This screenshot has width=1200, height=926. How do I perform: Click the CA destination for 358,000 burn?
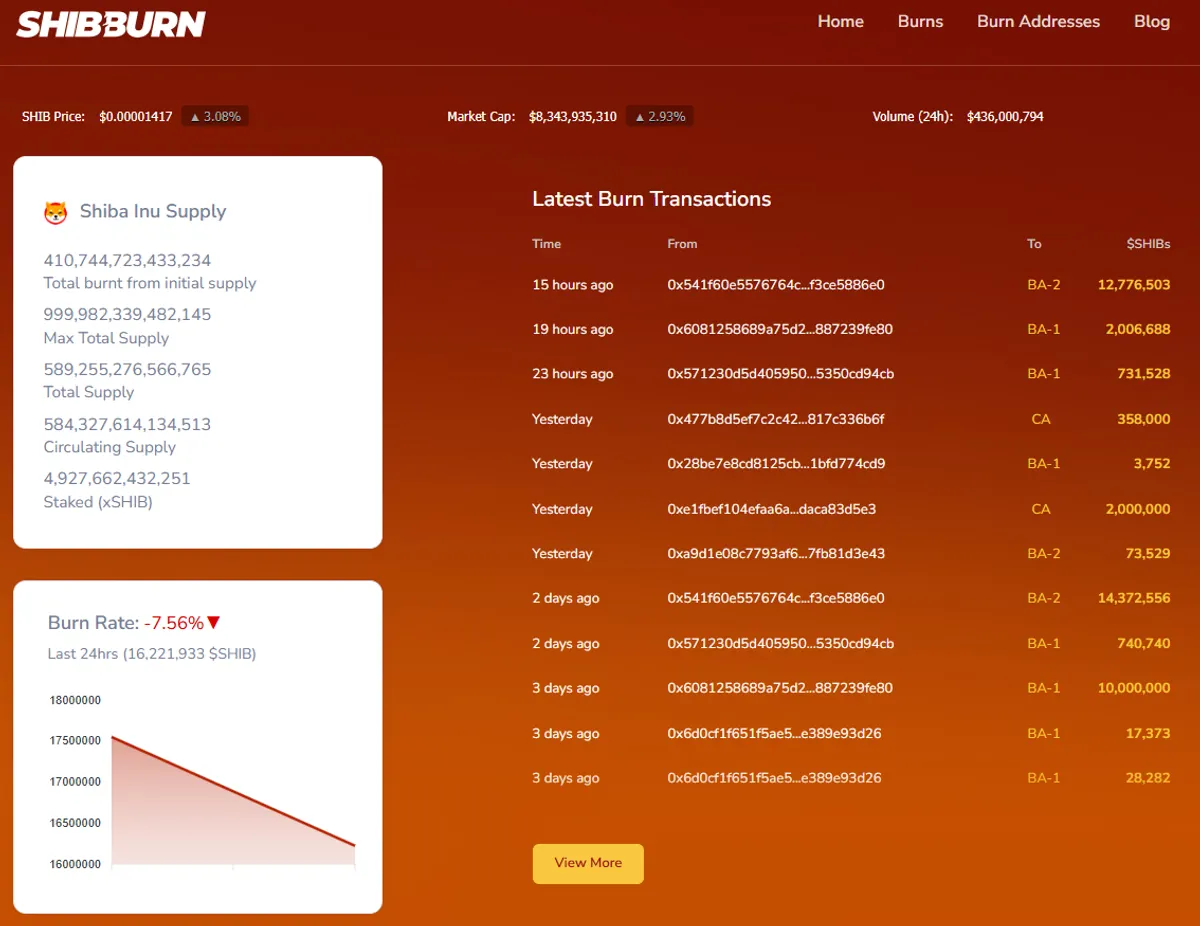(x=1041, y=419)
